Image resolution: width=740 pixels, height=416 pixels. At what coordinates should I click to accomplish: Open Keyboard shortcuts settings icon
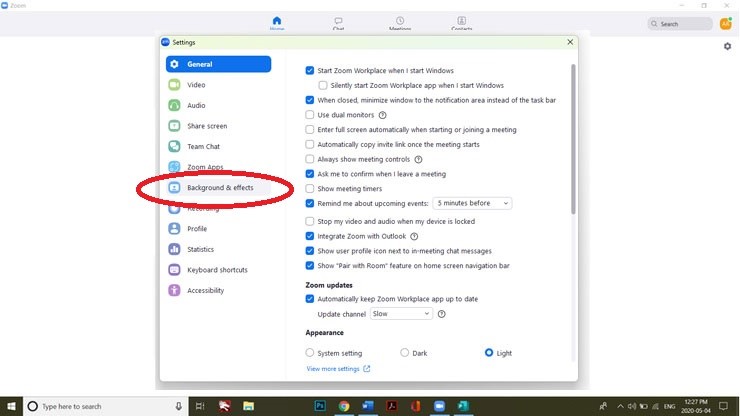(x=174, y=270)
